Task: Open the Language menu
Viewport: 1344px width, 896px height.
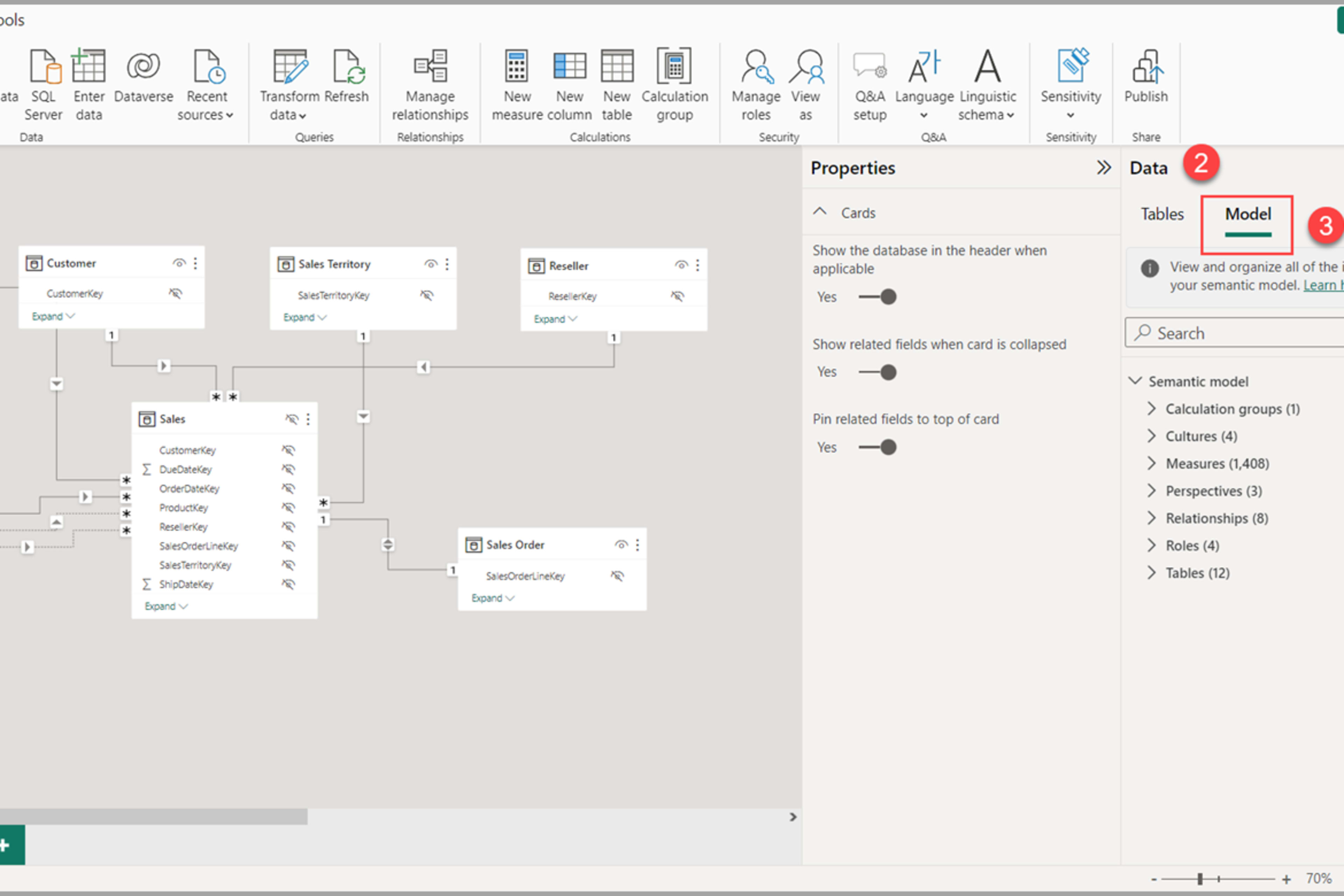Action: point(924,85)
